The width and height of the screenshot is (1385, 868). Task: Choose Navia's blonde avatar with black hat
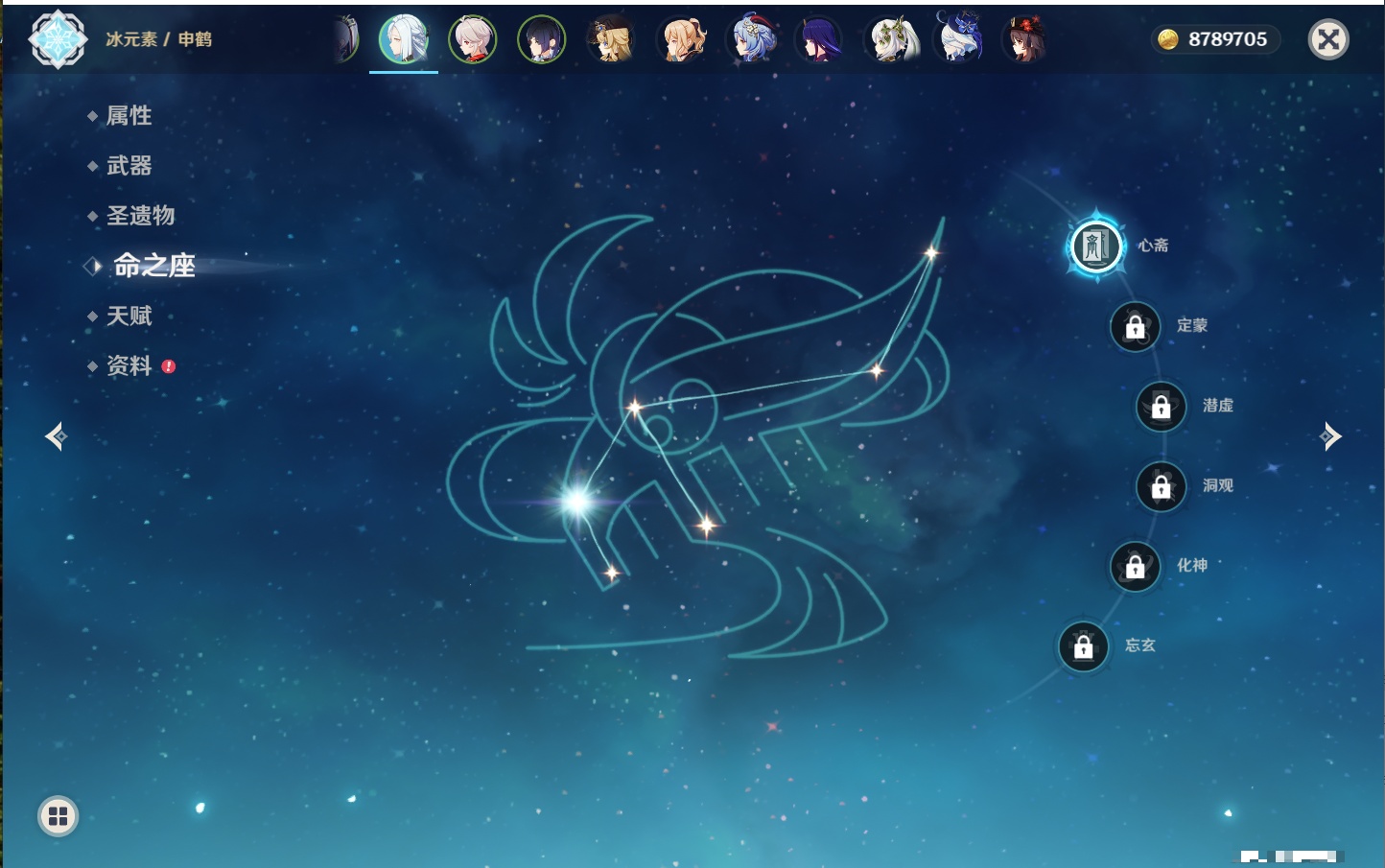[611, 39]
